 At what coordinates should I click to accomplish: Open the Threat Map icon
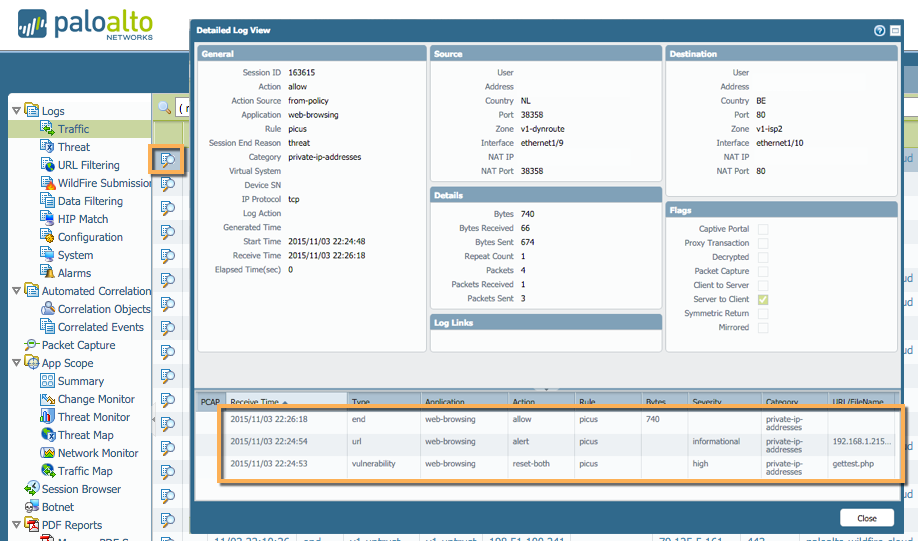[x=48, y=435]
